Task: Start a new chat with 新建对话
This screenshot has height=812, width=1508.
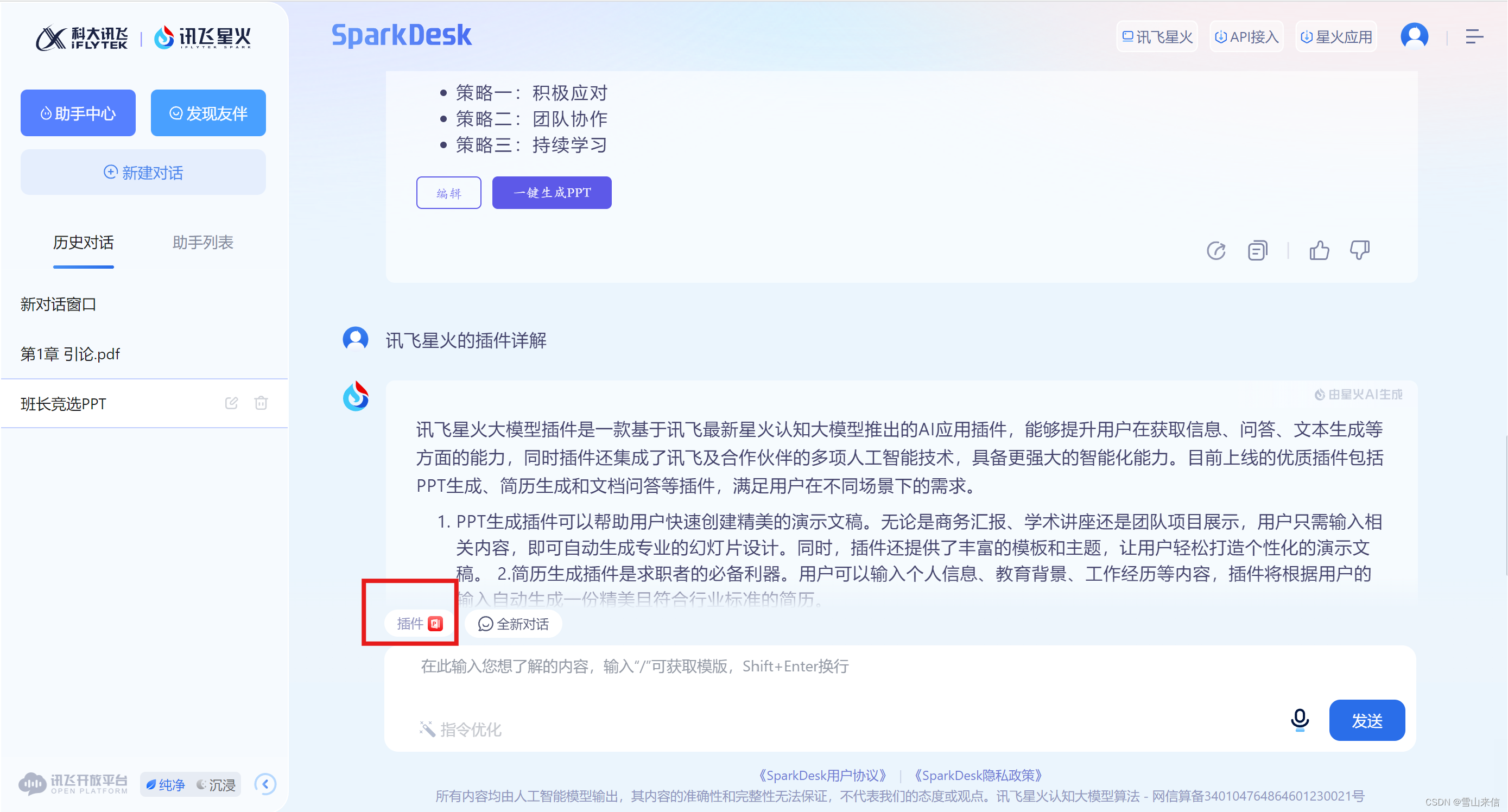Action: 143,172
